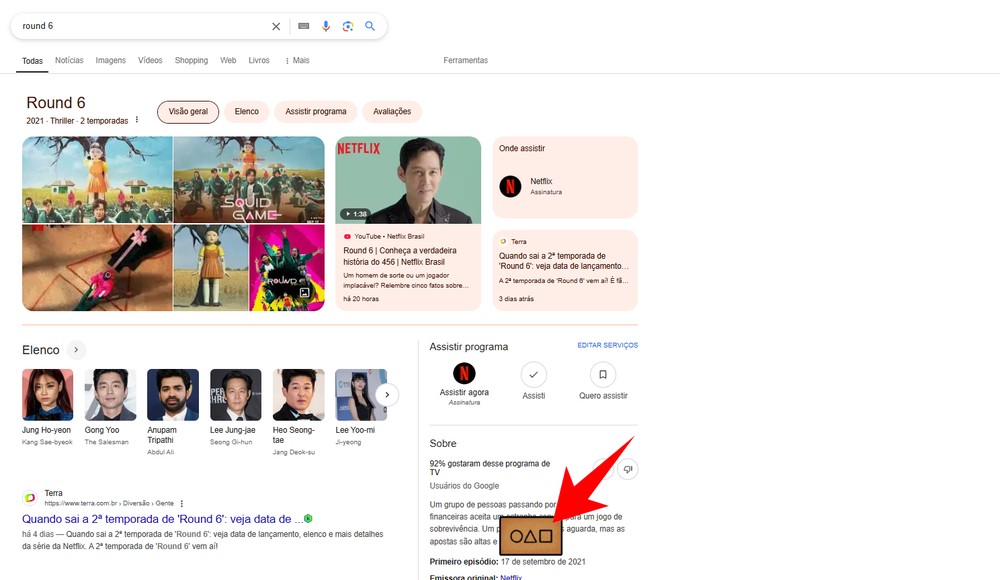Click Terra site favicon in result
The width and height of the screenshot is (1000, 580).
(30, 498)
